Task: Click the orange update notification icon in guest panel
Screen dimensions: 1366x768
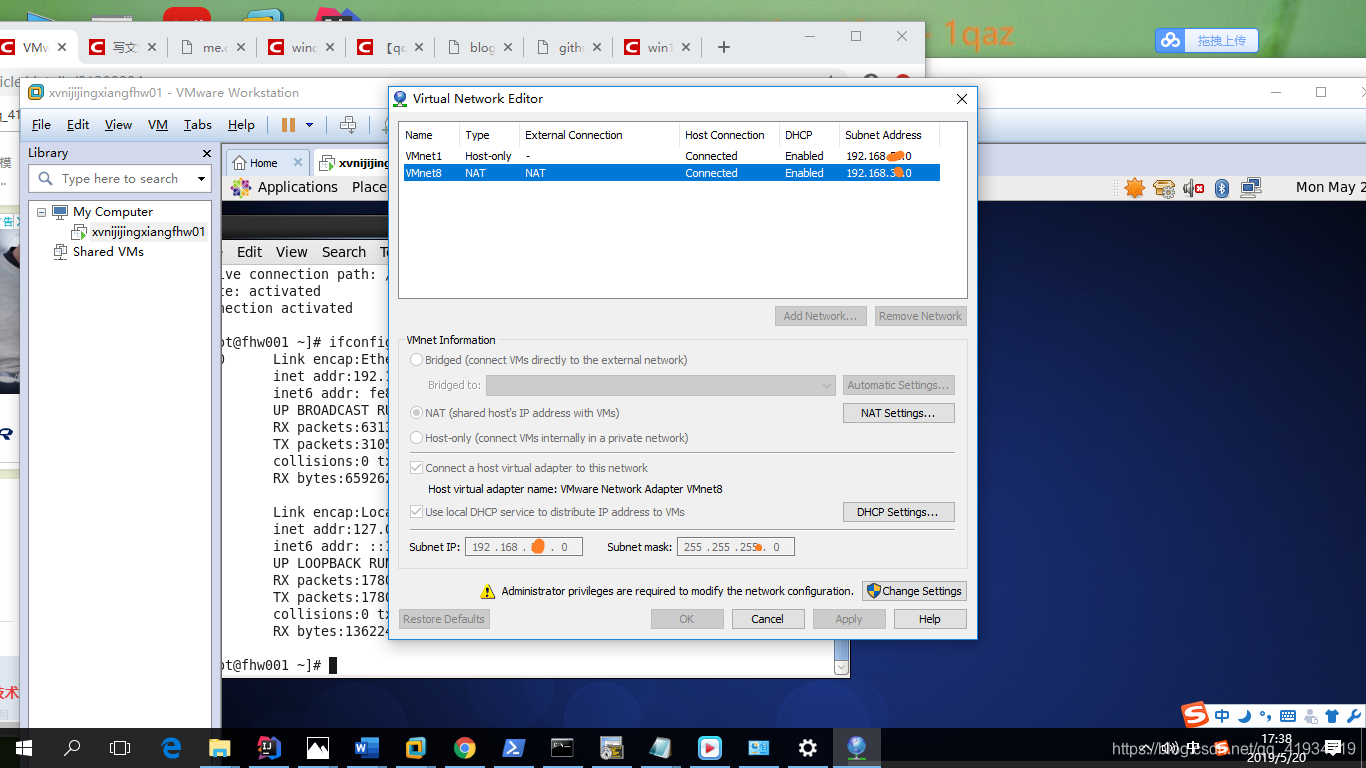Action: 1134,188
